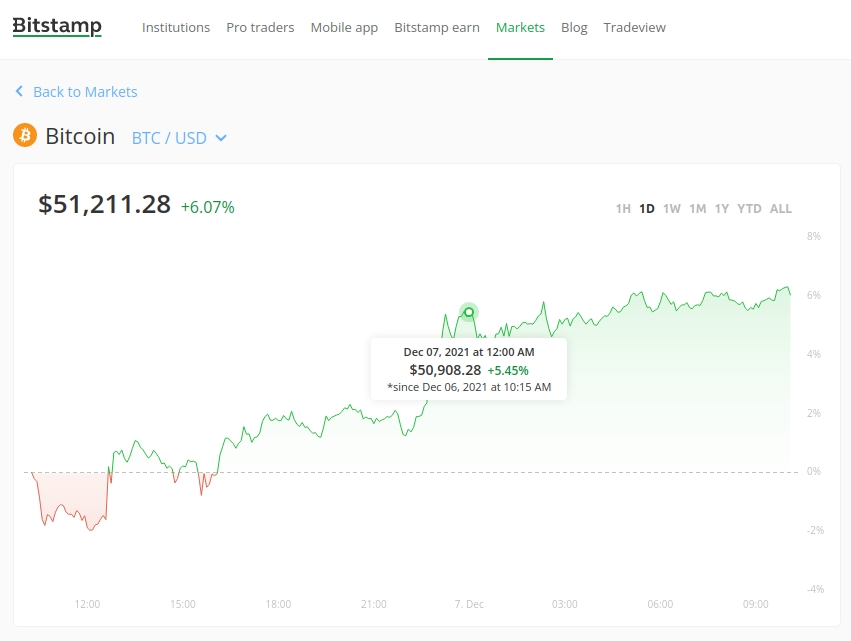Click the +5.45% tooltip change
The image size is (851, 641).
click(x=508, y=371)
